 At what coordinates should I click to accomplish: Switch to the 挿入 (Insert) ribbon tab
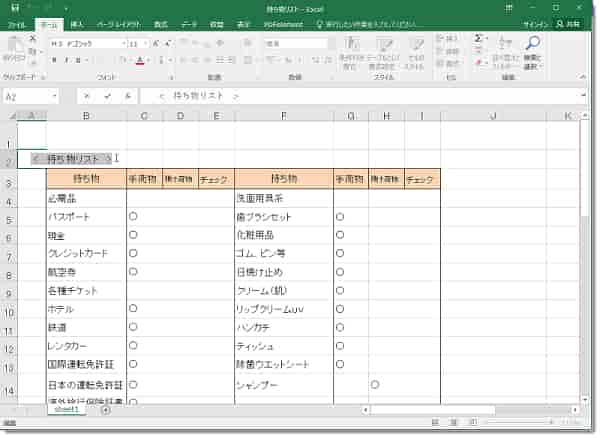[77, 22]
